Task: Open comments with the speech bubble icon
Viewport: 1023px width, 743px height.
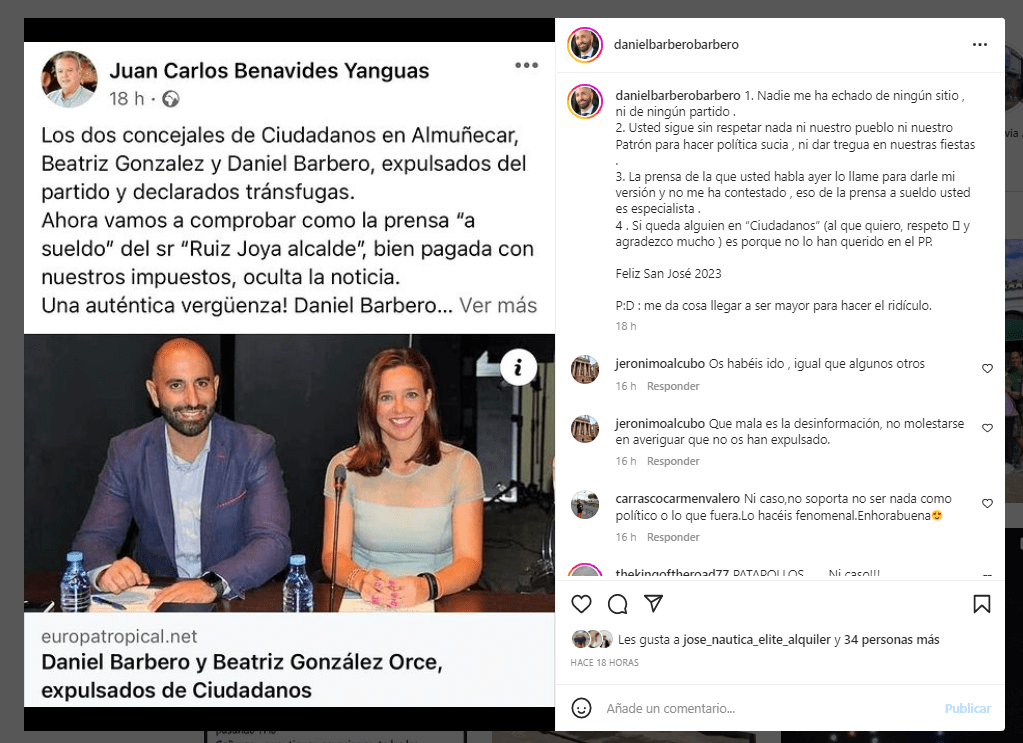Action: pos(617,604)
